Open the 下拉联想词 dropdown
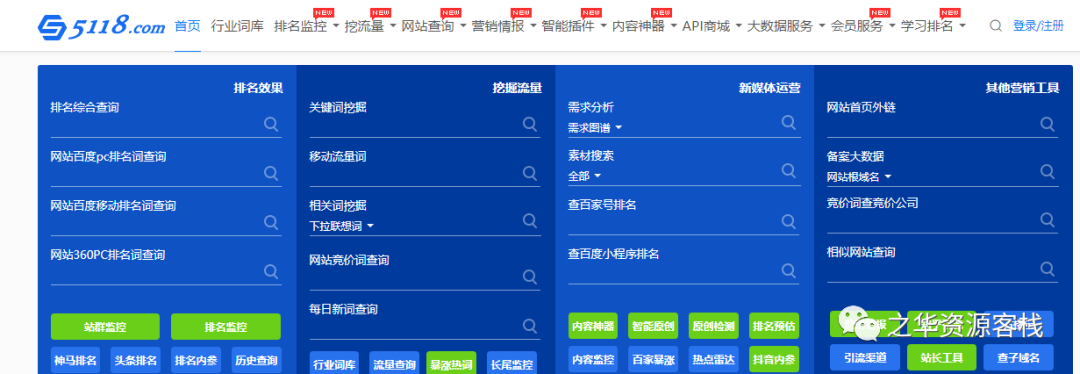 tap(342, 226)
